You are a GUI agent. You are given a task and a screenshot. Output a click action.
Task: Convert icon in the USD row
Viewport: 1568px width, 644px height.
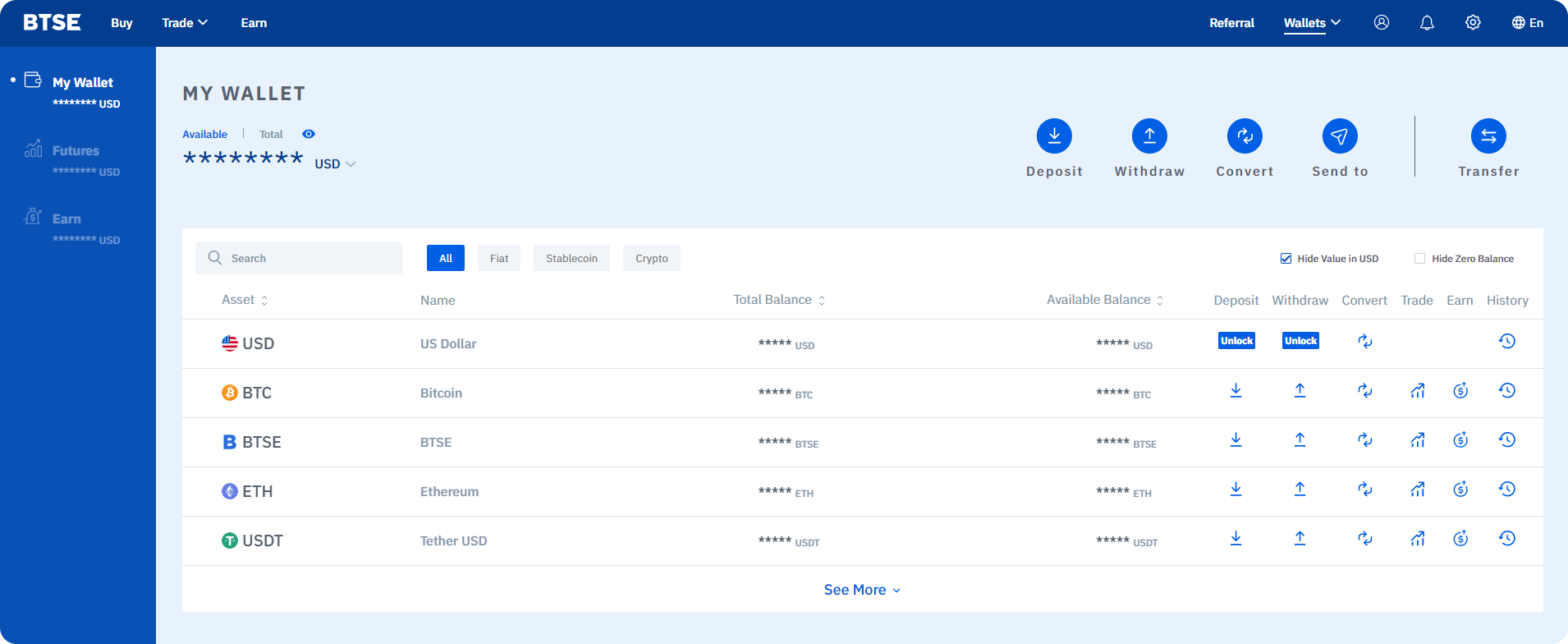[x=1364, y=341]
